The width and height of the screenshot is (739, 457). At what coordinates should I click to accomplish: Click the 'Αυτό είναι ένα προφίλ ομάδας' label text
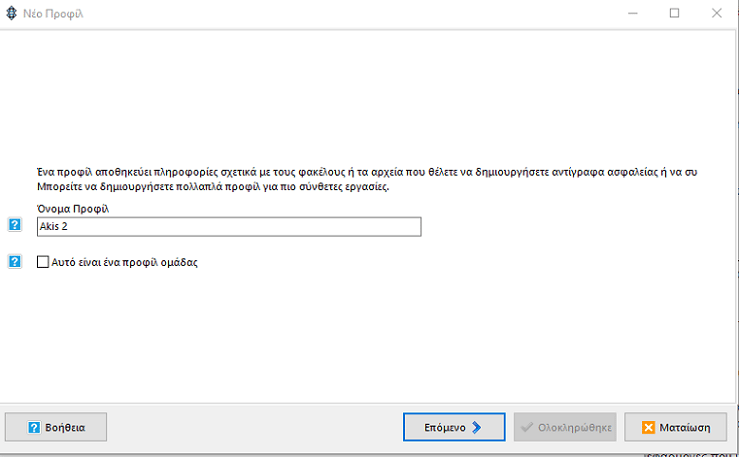124,262
